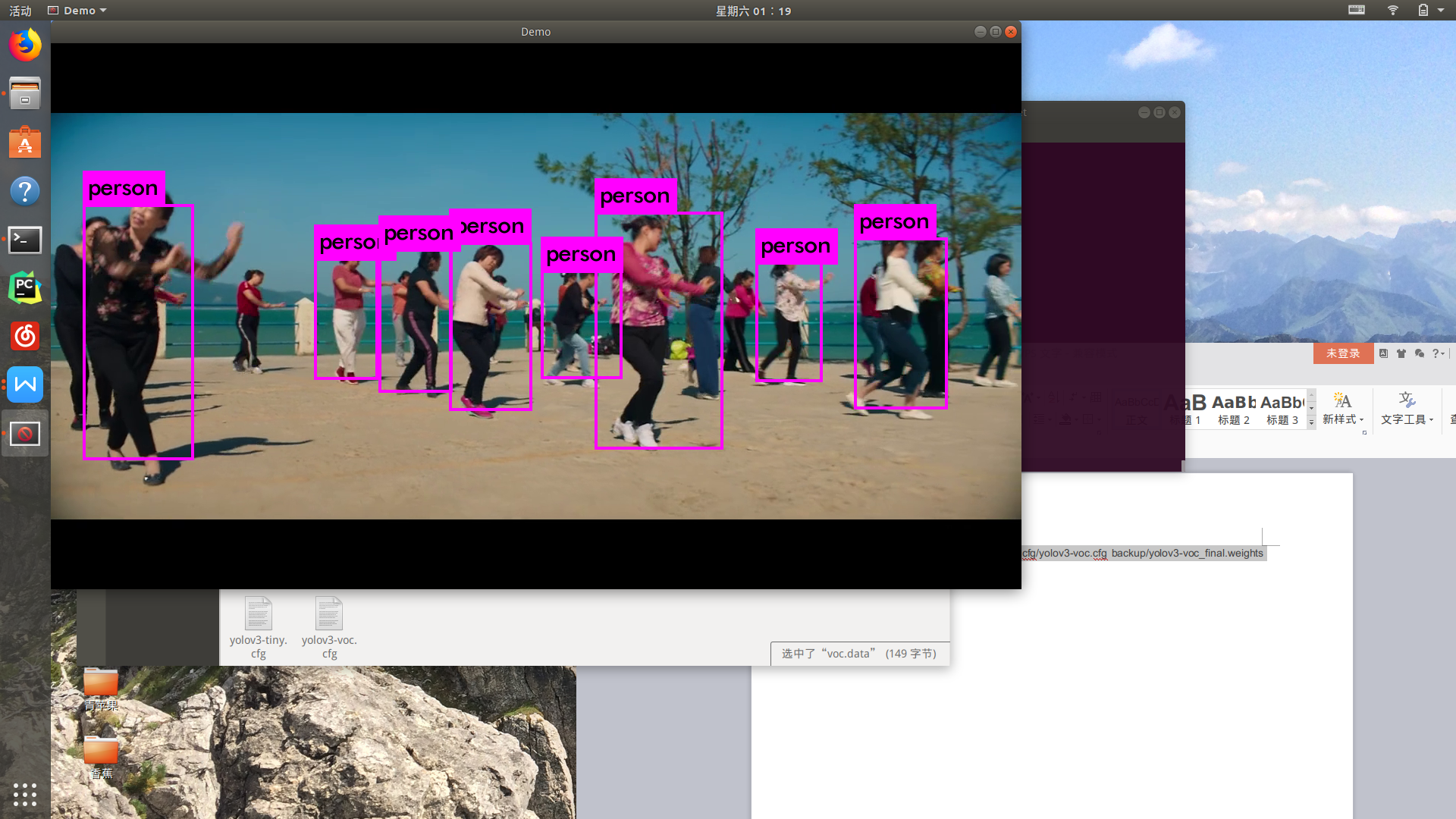Click the 未登录 login button in WPS
Image resolution: width=1456 pixels, height=819 pixels.
click(x=1343, y=353)
